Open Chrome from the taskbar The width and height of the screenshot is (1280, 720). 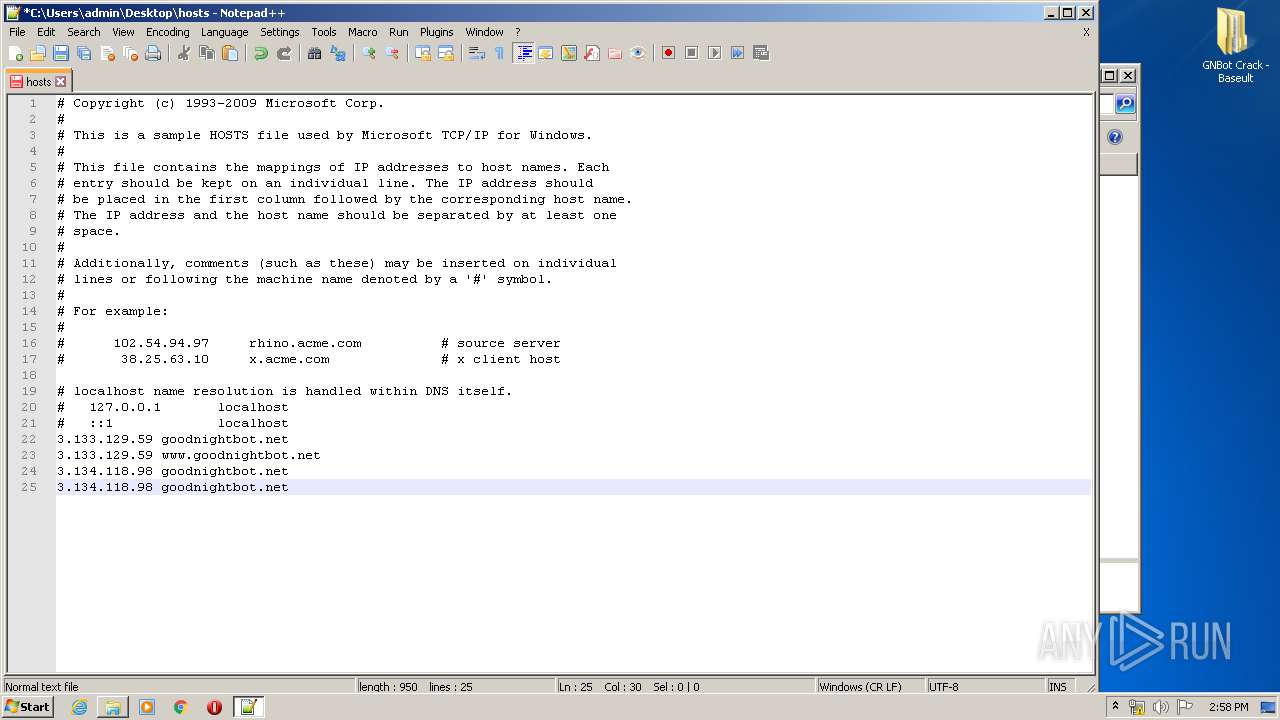[181, 707]
